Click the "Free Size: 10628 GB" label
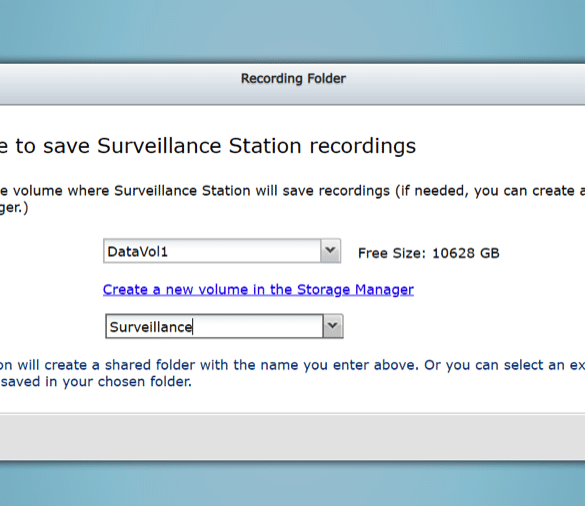Screen dimensions: 585x507 (428, 253)
